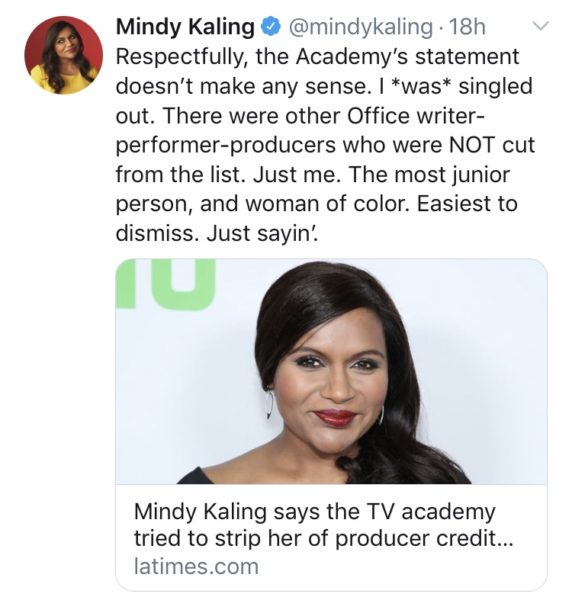This screenshot has height=600, width=572.
Task: Click the 'Office writer-' text in the tweet
Action: 416,116
